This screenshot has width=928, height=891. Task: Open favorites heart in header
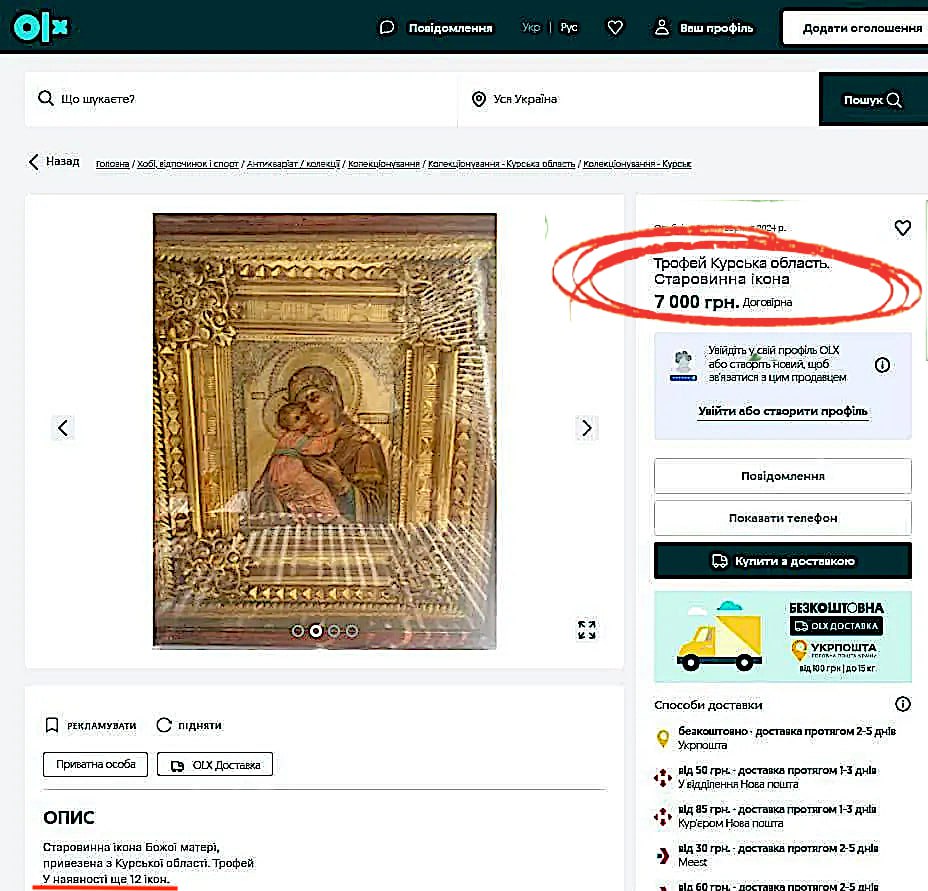point(616,27)
